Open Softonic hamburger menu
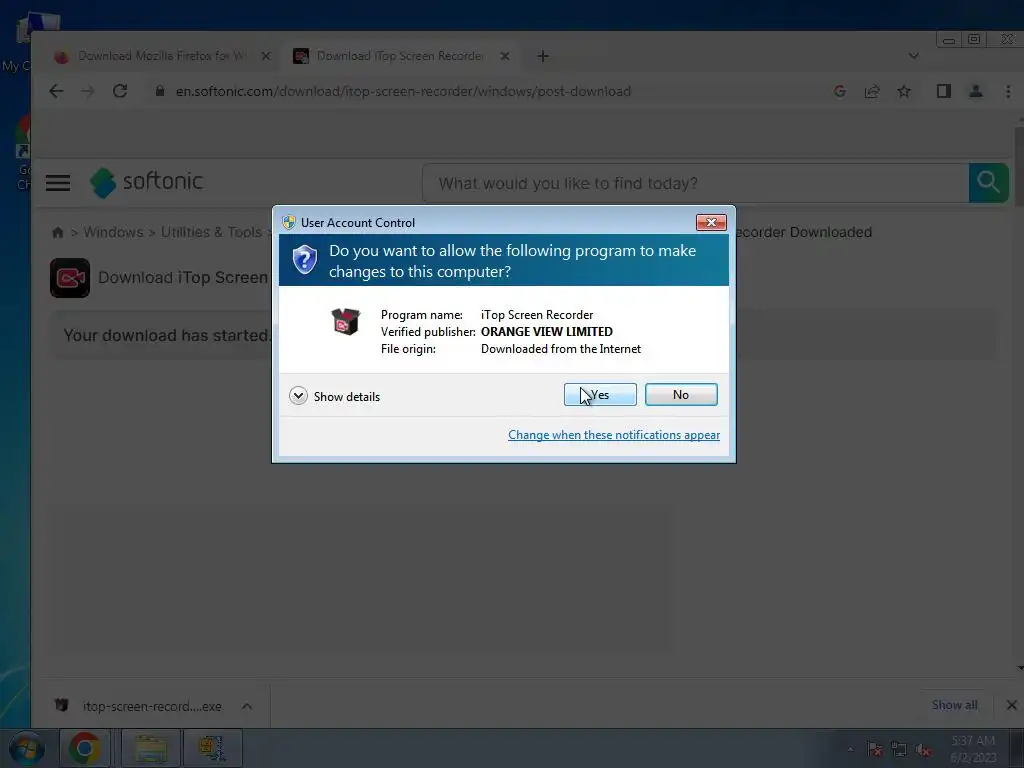1024x768 pixels. [x=57, y=183]
